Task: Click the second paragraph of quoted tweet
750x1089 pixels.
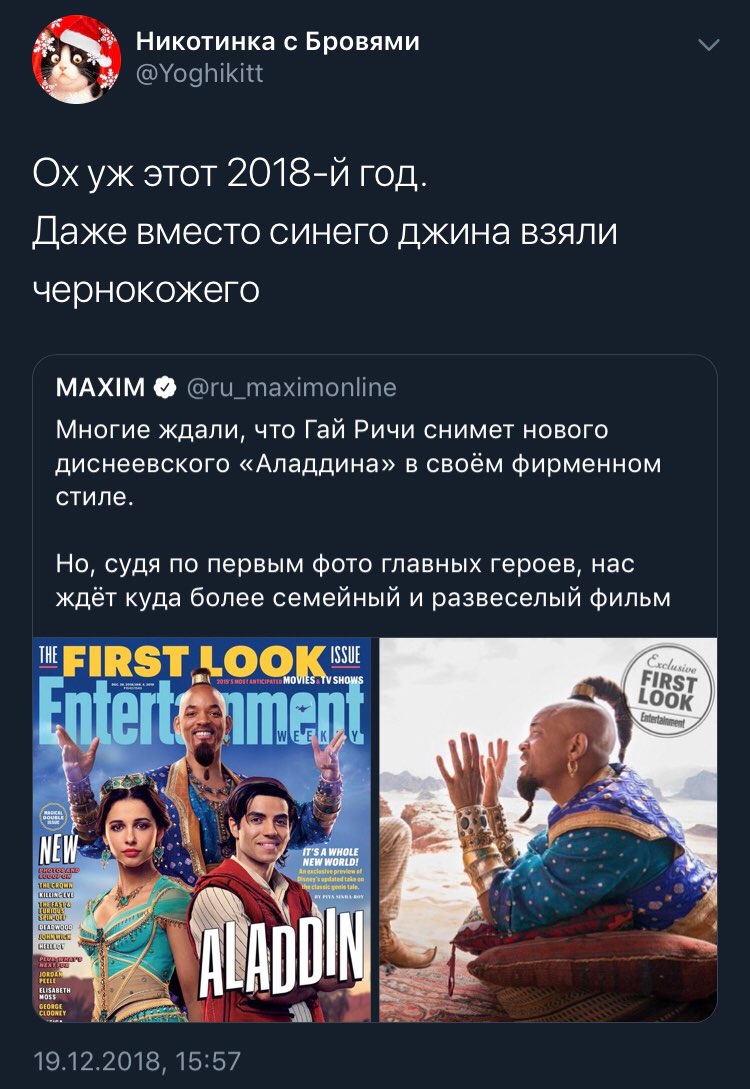Action: [x=363, y=581]
